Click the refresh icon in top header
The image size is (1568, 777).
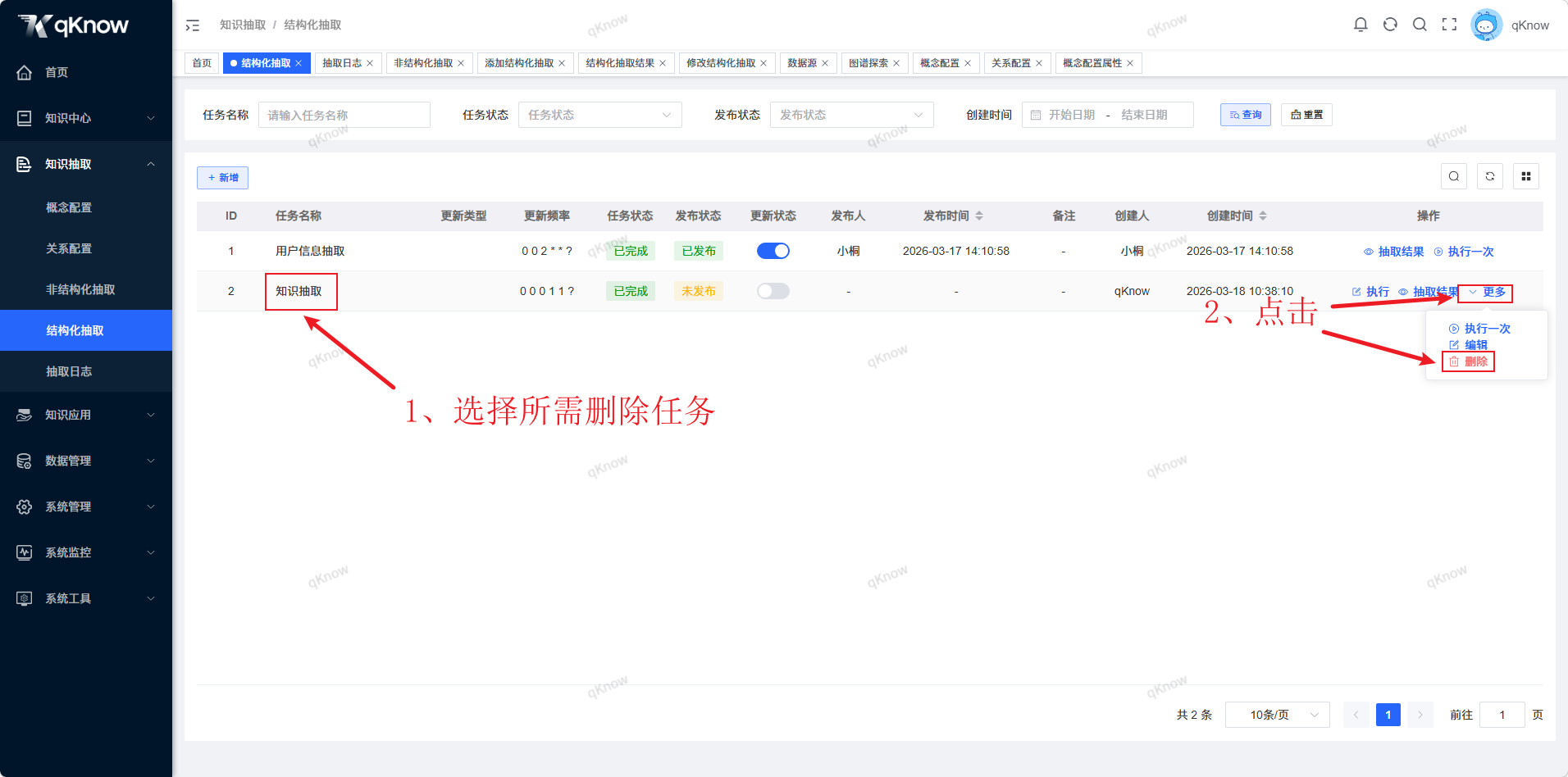pyautogui.click(x=1390, y=25)
